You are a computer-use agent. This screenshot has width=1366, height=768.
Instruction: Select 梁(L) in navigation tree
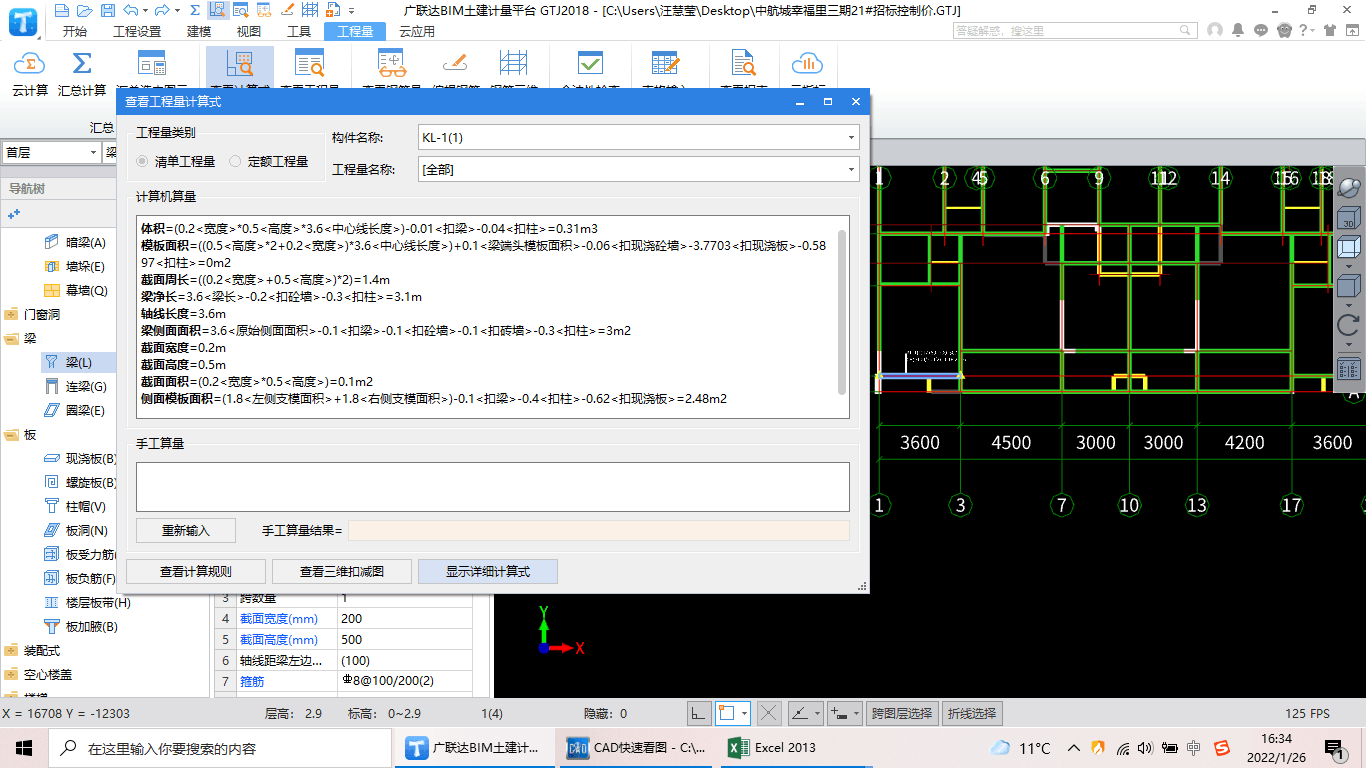[x=79, y=363]
